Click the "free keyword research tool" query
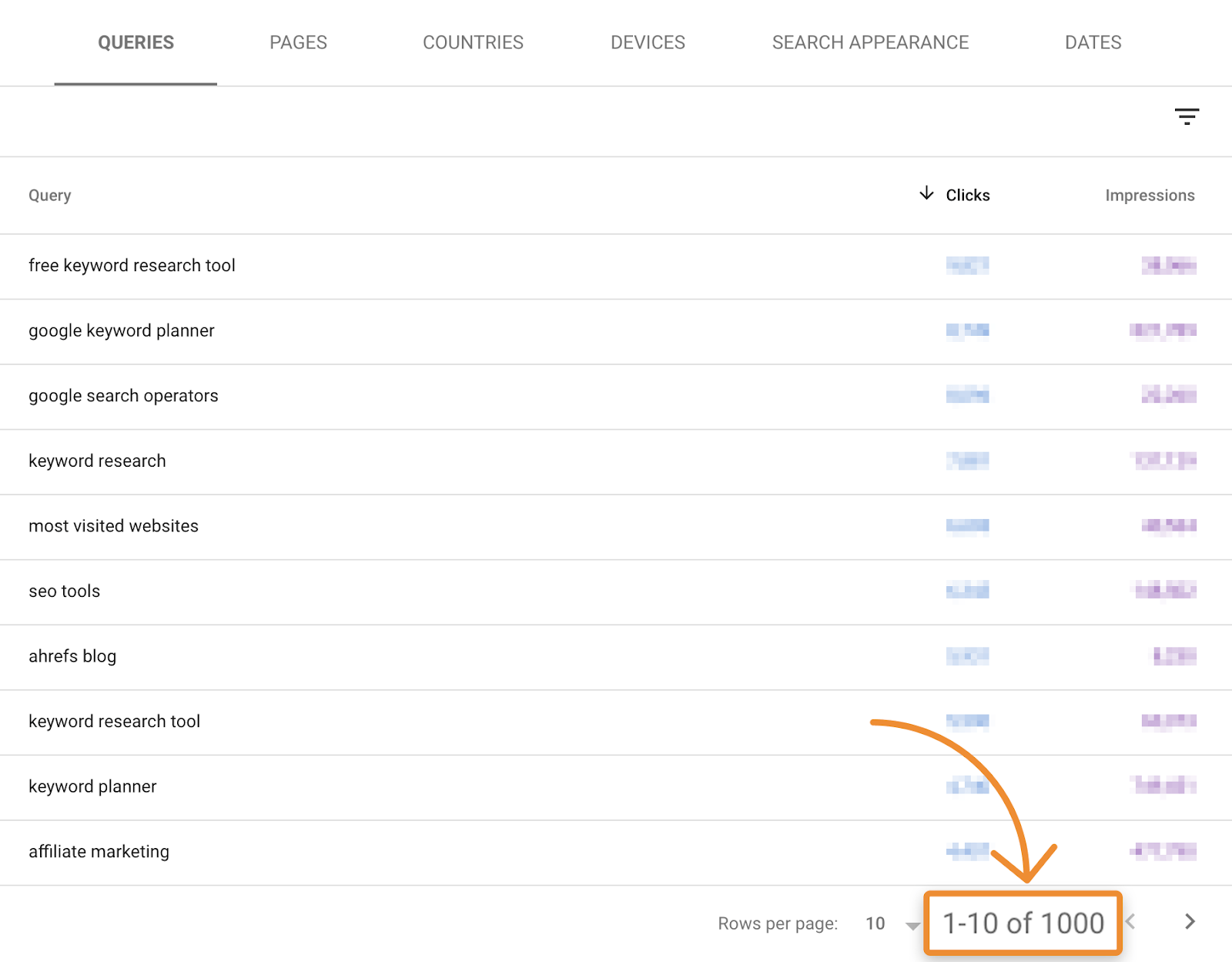1232x962 pixels. pyautogui.click(x=132, y=266)
